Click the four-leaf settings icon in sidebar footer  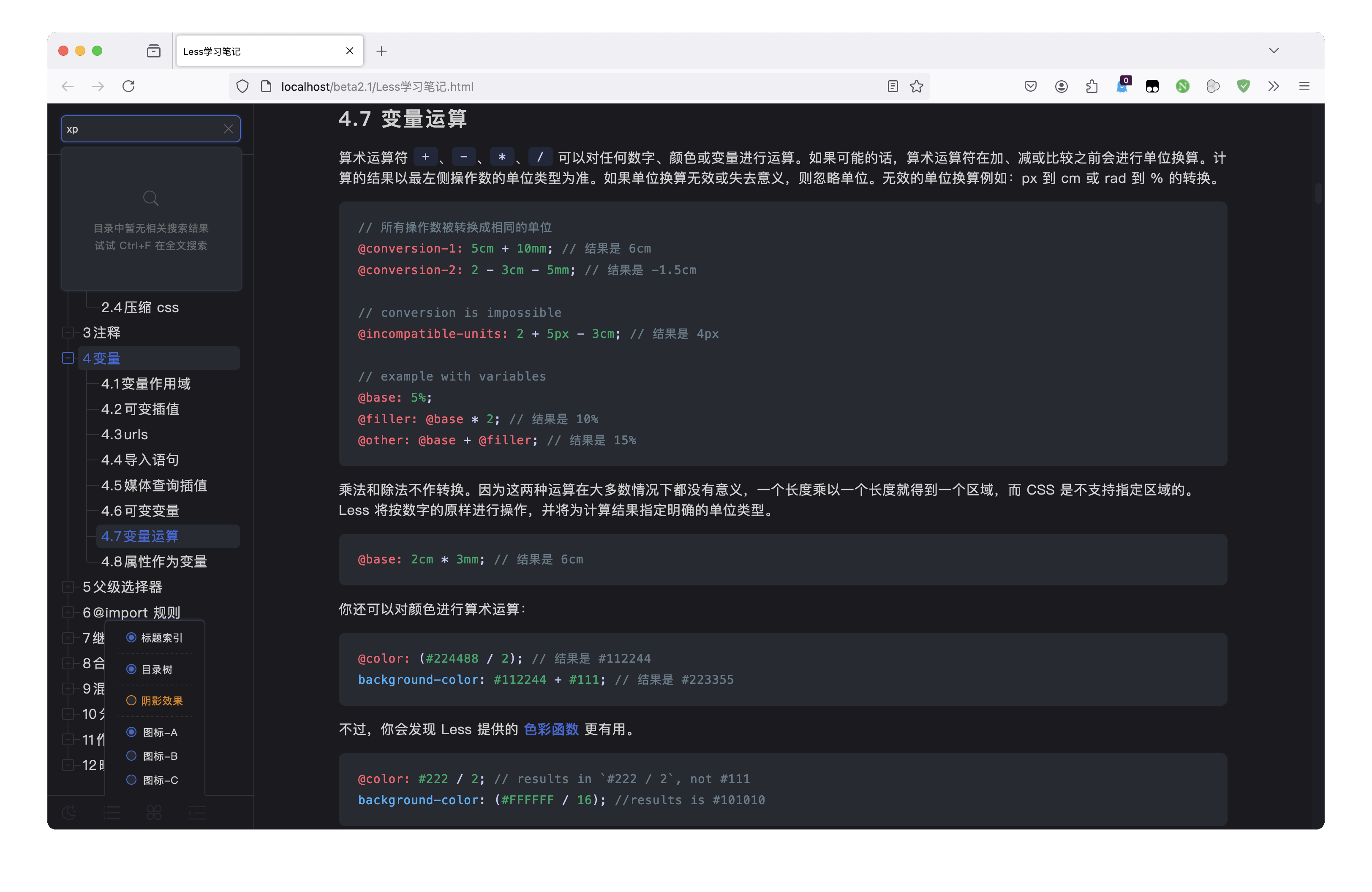tap(154, 813)
